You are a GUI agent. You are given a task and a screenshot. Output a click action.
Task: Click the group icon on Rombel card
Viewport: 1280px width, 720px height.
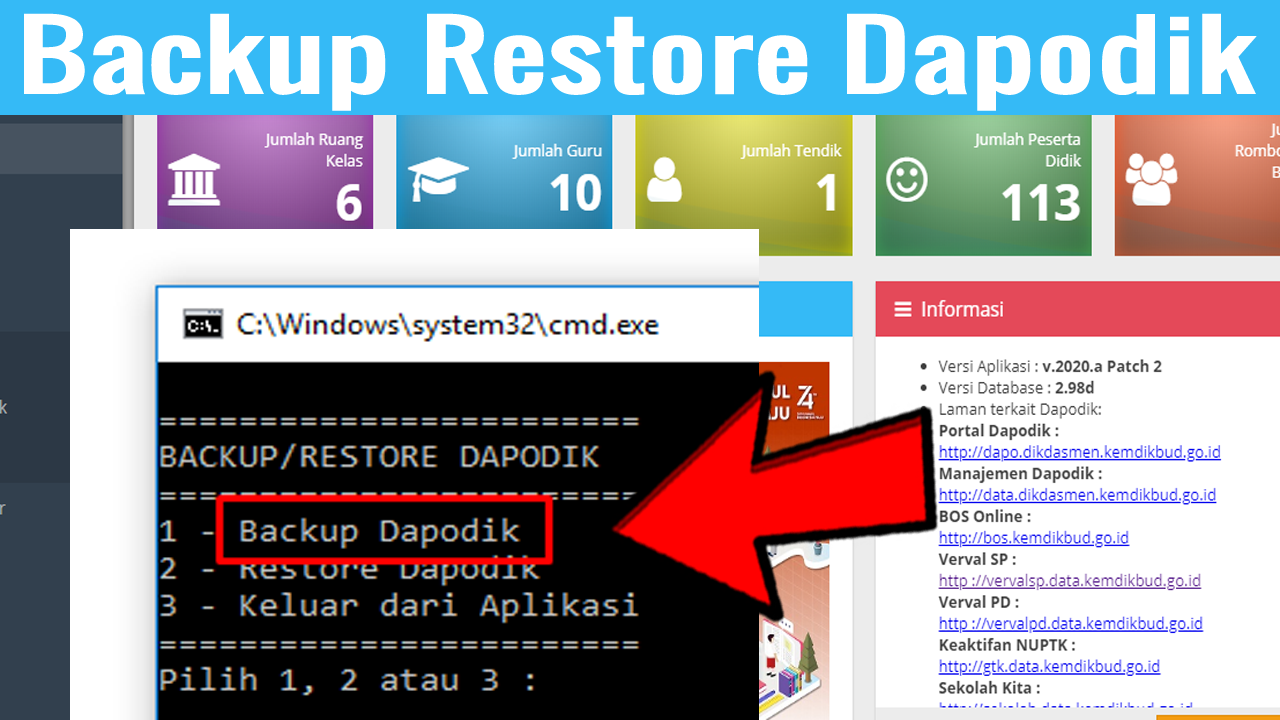point(1151,180)
